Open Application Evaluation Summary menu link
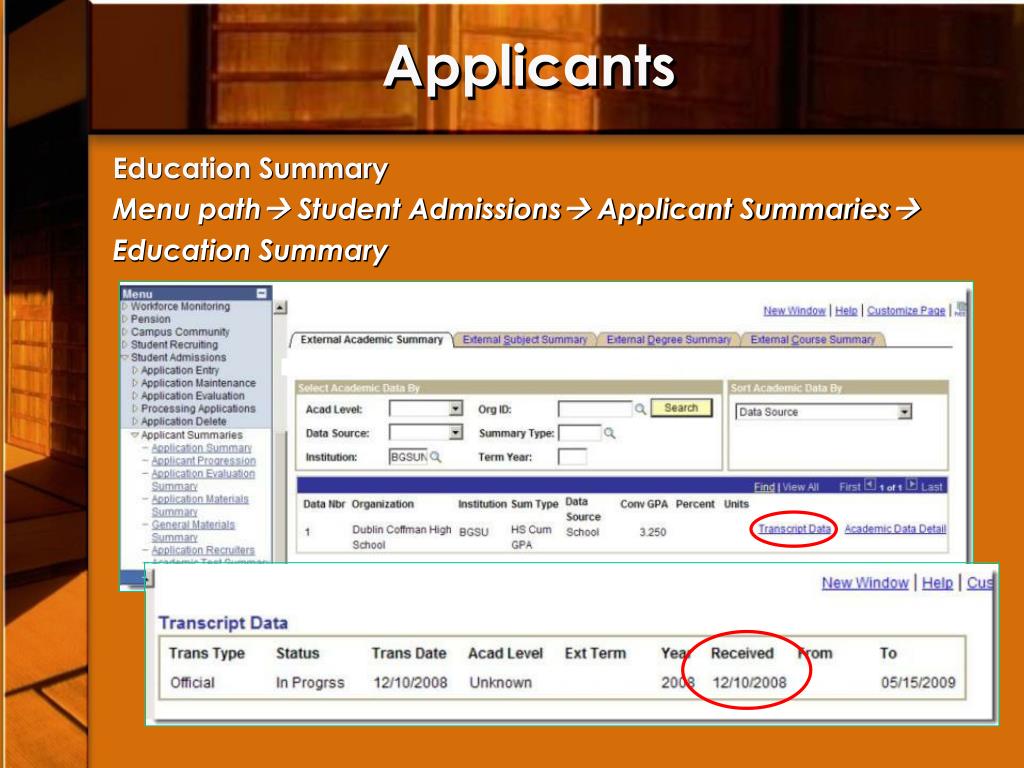This screenshot has height=768, width=1024. pyautogui.click(x=203, y=480)
